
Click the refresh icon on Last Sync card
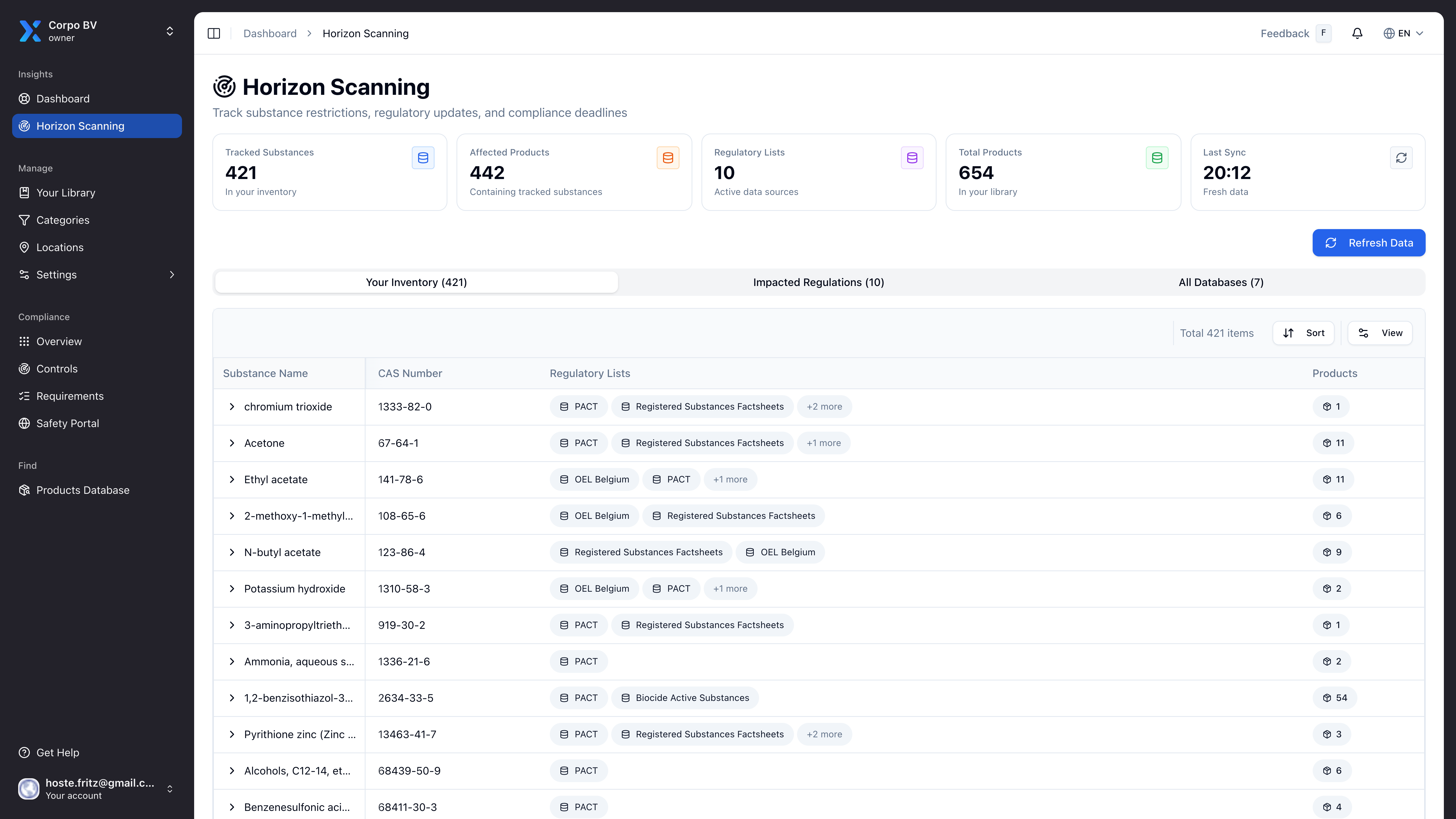point(1401,158)
